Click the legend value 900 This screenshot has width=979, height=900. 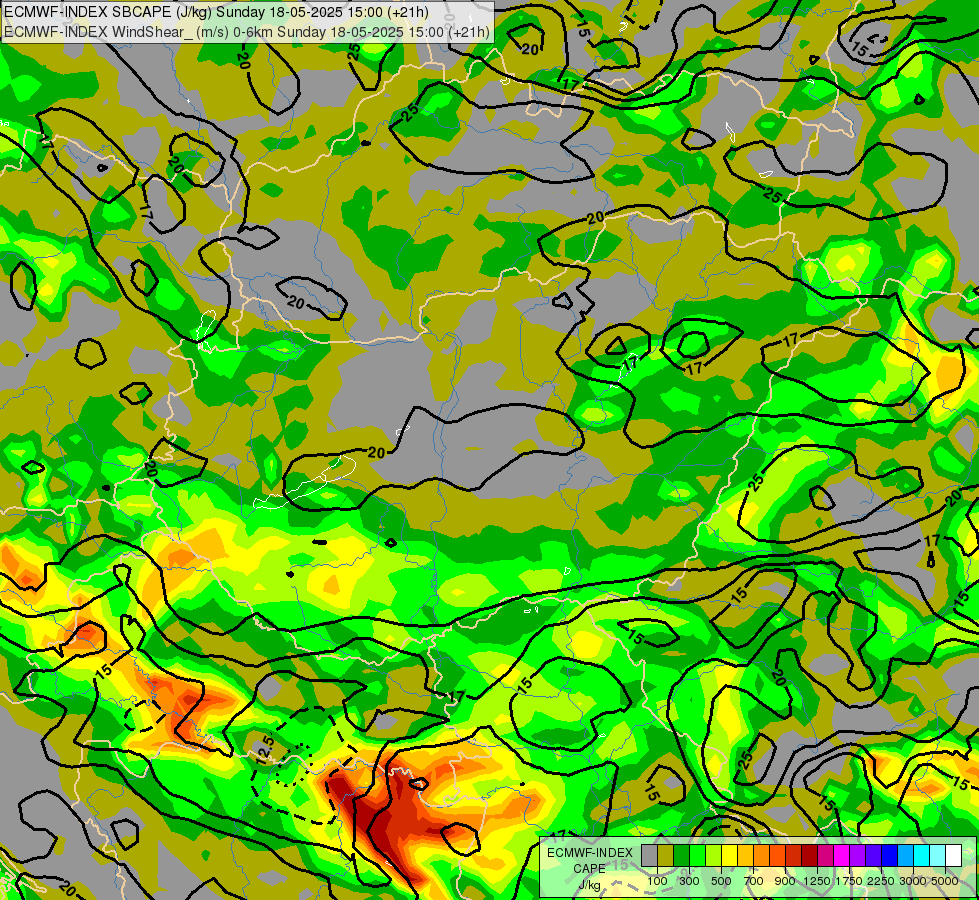click(x=785, y=881)
